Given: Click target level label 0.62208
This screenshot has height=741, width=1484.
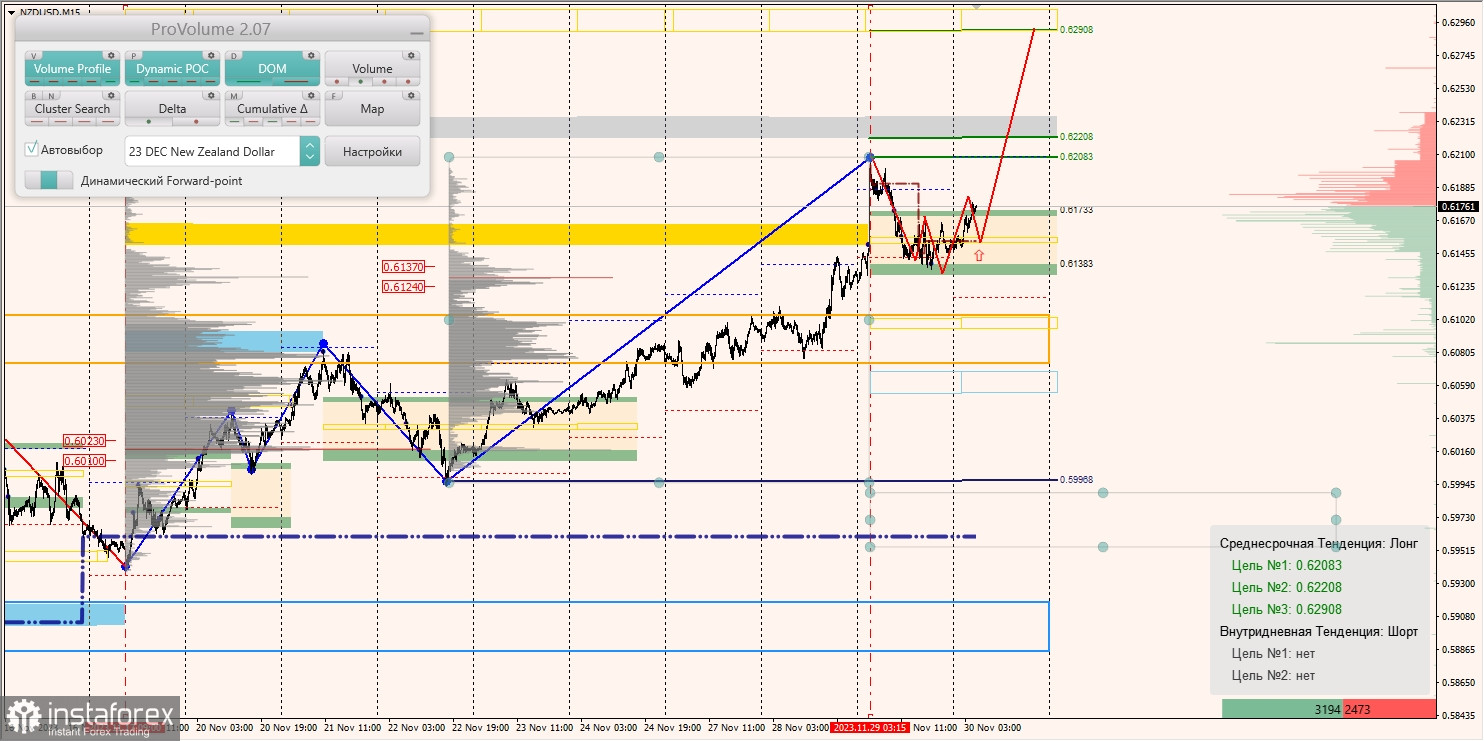Looking at the screenshot, I should tap(1076, 136).
